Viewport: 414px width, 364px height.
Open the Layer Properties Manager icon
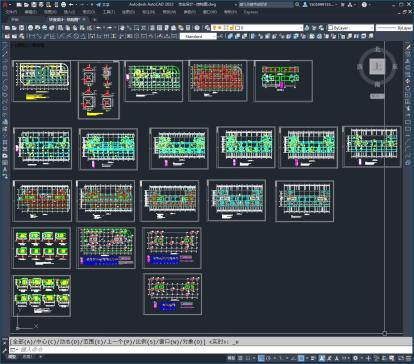tap(207, 28)
